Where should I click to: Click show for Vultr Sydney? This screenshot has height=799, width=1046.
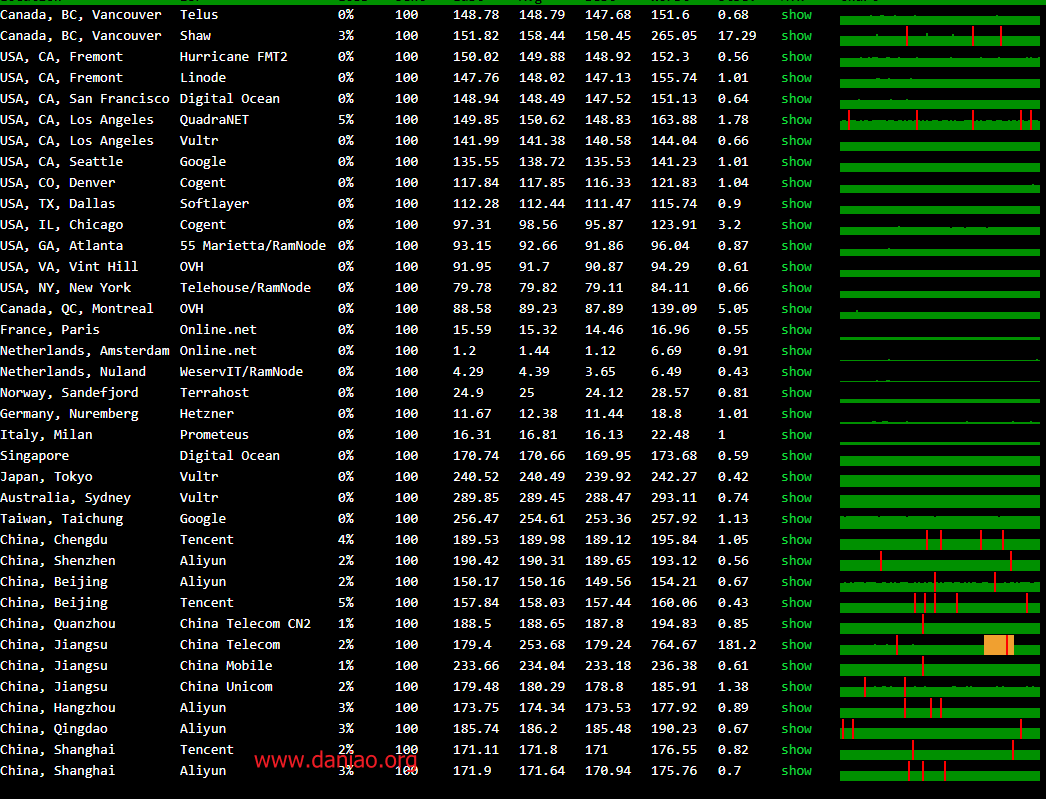[x=797, y=498]
